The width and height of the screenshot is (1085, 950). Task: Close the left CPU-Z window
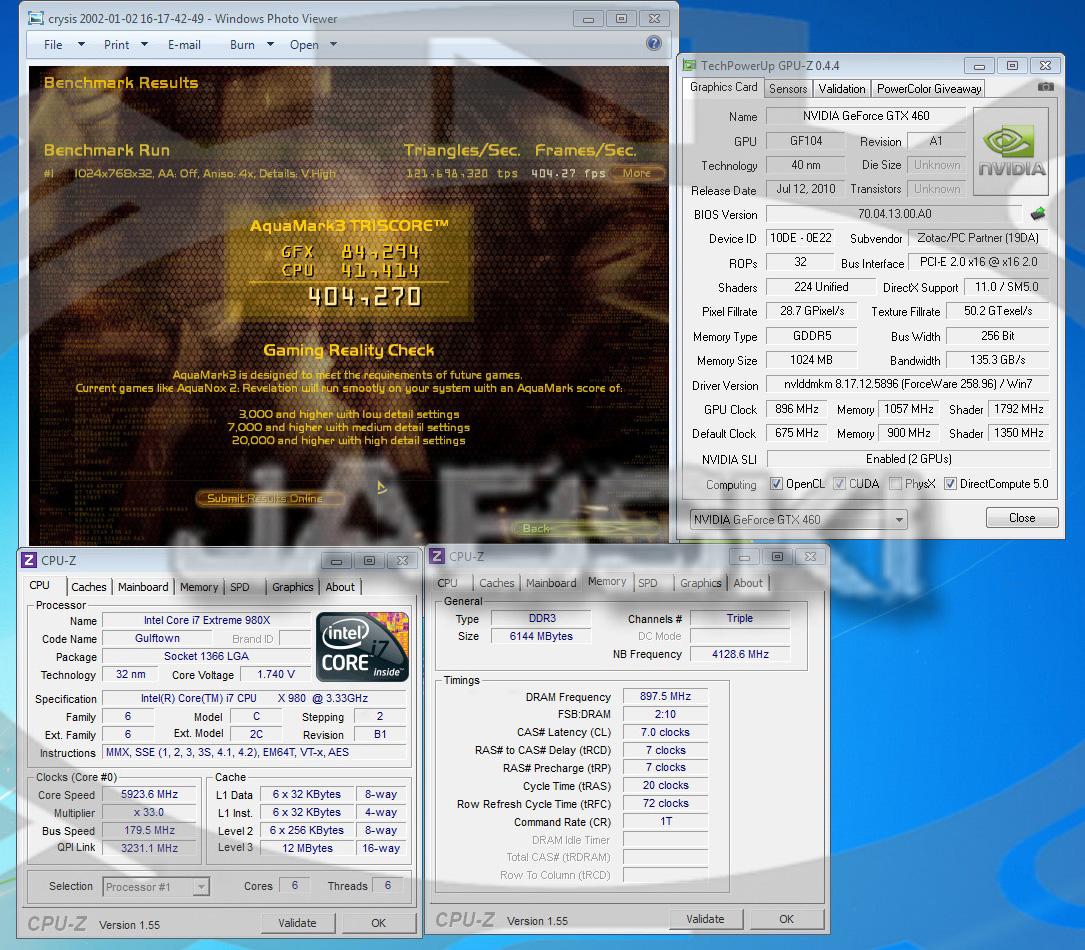[x=402, y=560]
